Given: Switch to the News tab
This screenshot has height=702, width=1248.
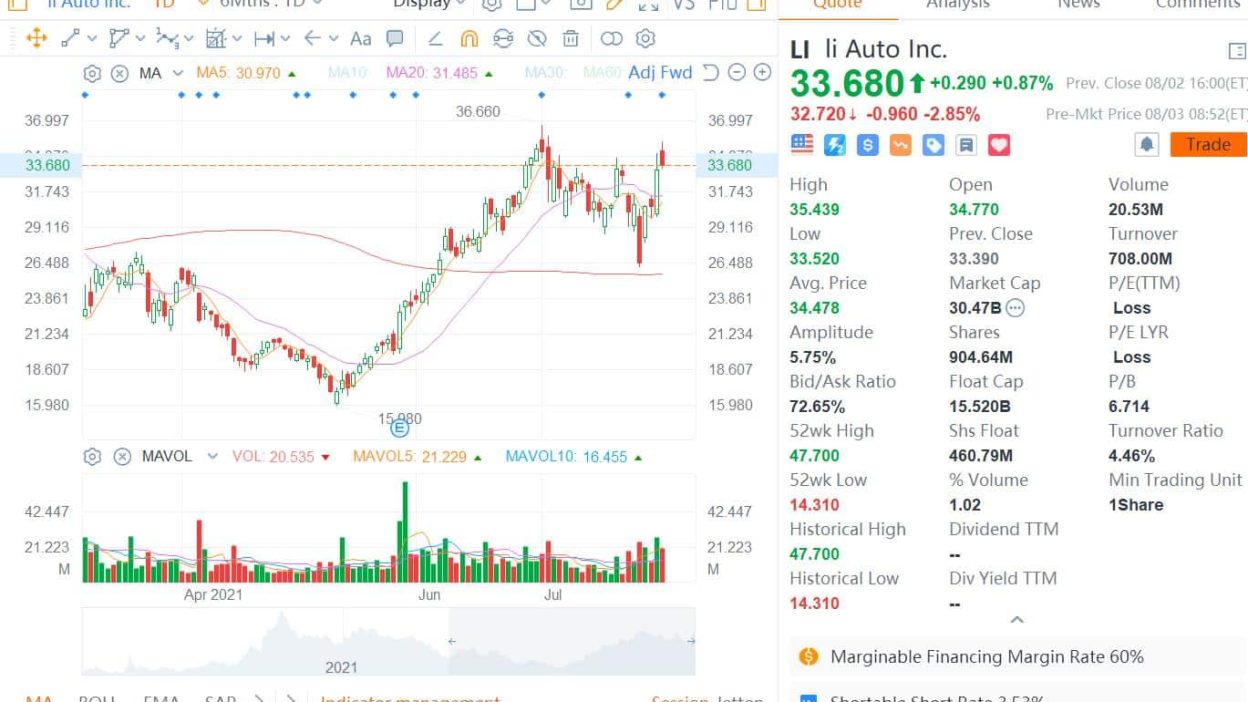Looking at the screenshot, I should tap(1079, 5).
